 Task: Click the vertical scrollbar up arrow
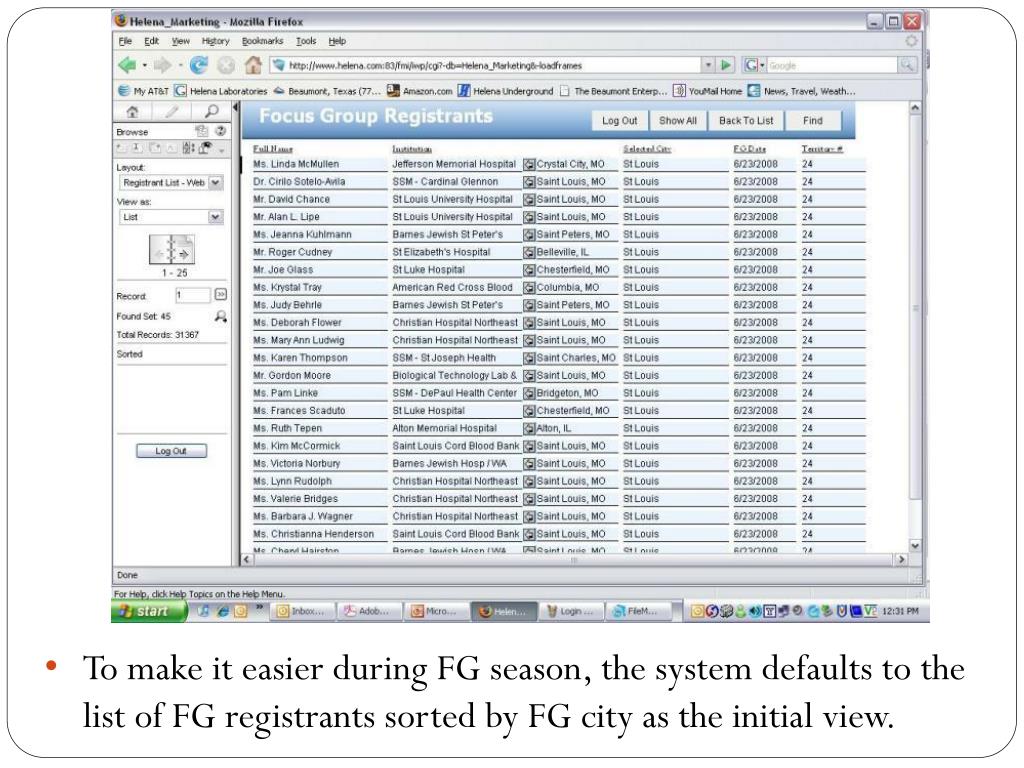[915, 108]
